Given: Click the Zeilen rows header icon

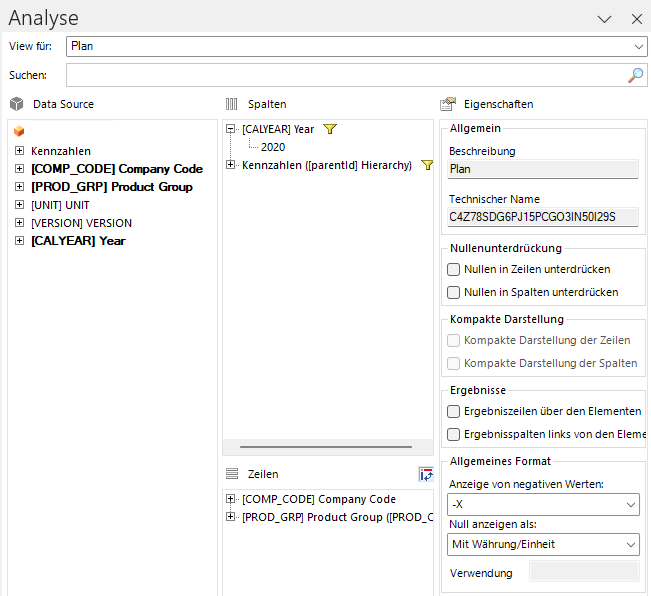Looking at the screenshot, I should pos(232,474).
